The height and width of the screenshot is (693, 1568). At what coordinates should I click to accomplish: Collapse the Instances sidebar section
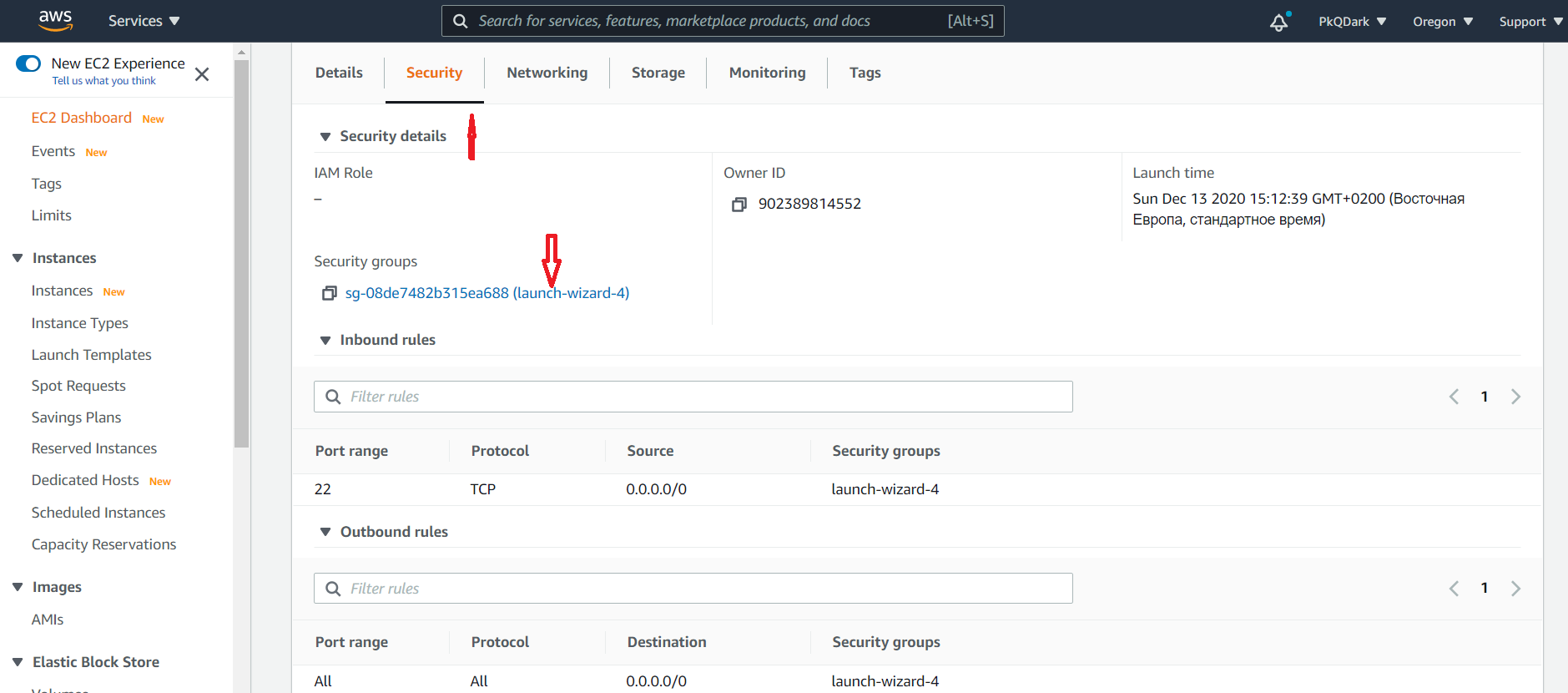pyautogui.click(x=18, y=258)
